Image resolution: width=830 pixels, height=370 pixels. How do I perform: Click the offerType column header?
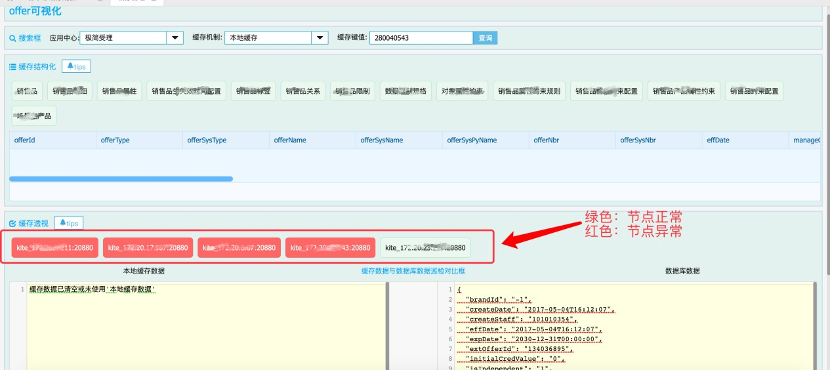140,140
